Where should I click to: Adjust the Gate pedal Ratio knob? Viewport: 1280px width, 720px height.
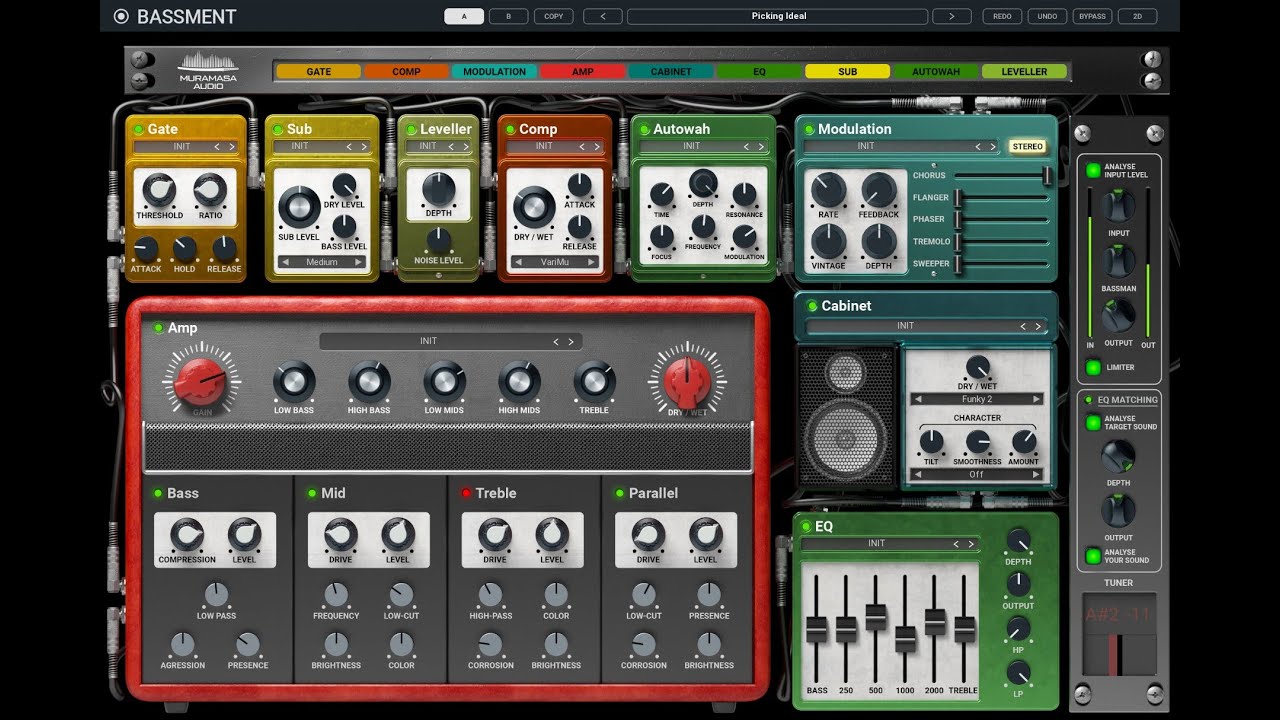coord(210,190)
